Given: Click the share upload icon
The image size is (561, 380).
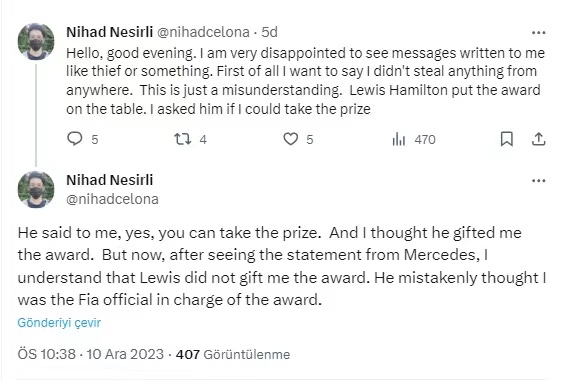Looking at the screenshot, I should (538, 139).
